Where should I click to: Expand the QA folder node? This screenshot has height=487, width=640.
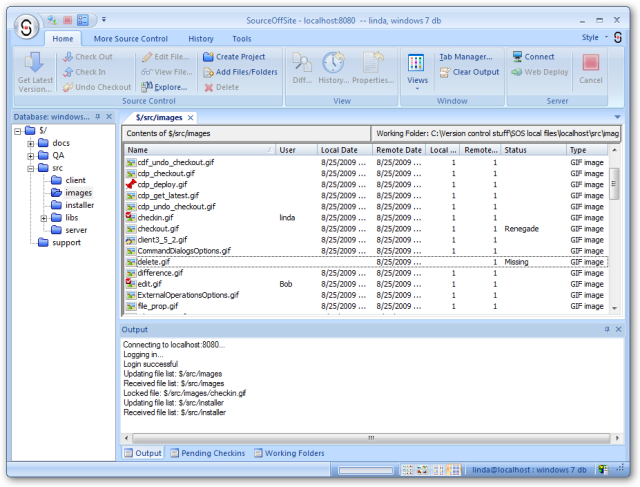[31, 156]
